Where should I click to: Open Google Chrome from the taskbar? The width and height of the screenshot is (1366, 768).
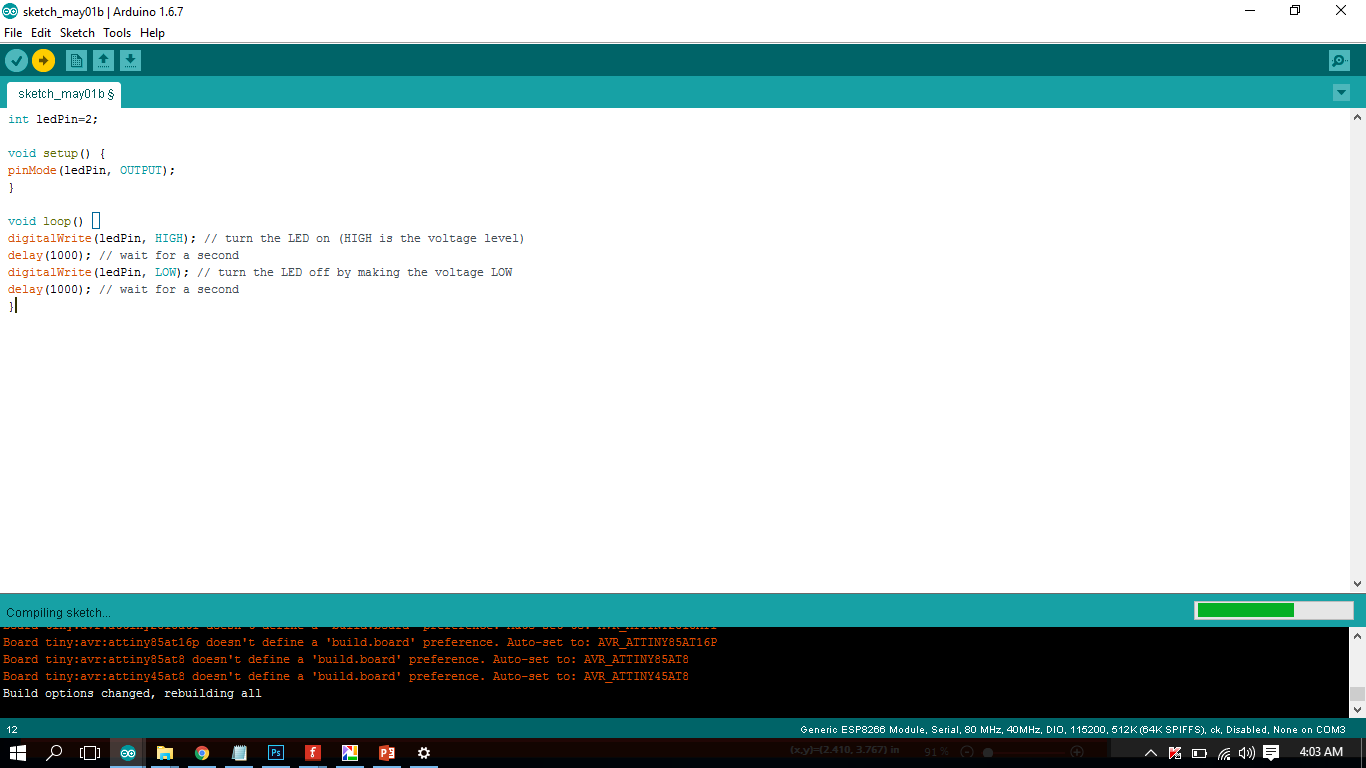pyautogui.click(x=202, y=753)
